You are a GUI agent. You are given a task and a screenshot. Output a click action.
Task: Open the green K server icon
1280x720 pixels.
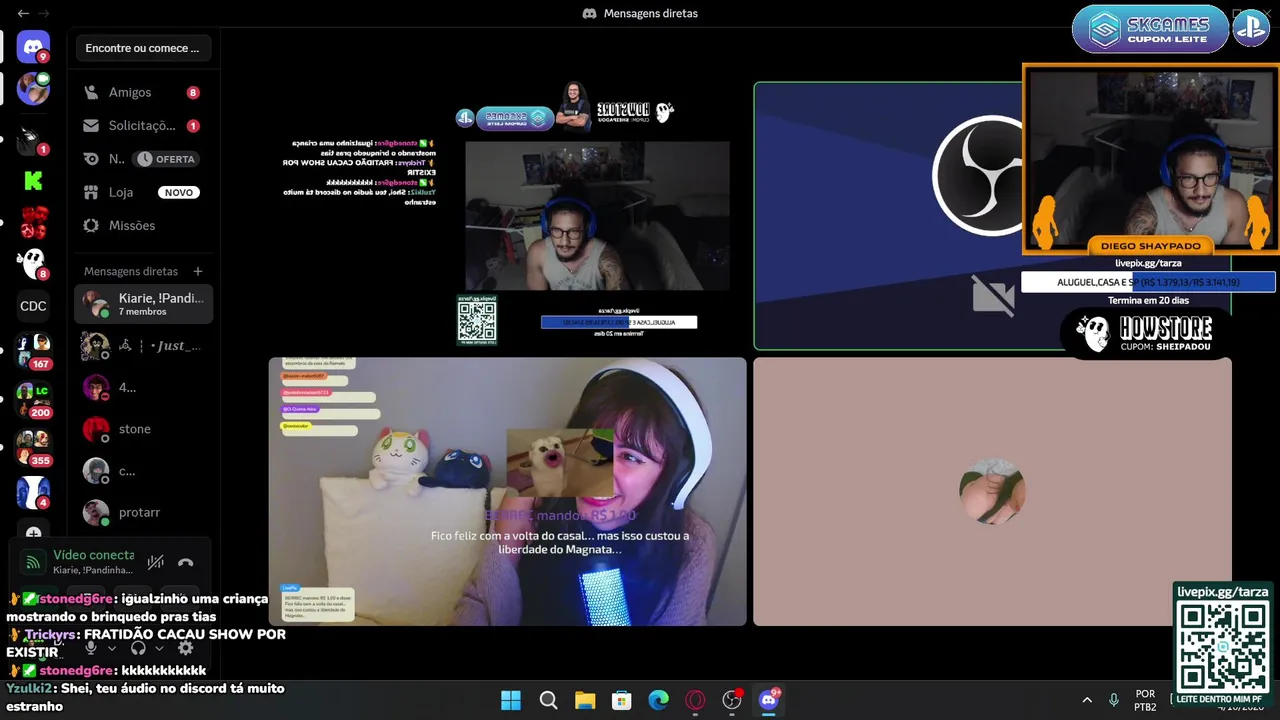point(33,181)
